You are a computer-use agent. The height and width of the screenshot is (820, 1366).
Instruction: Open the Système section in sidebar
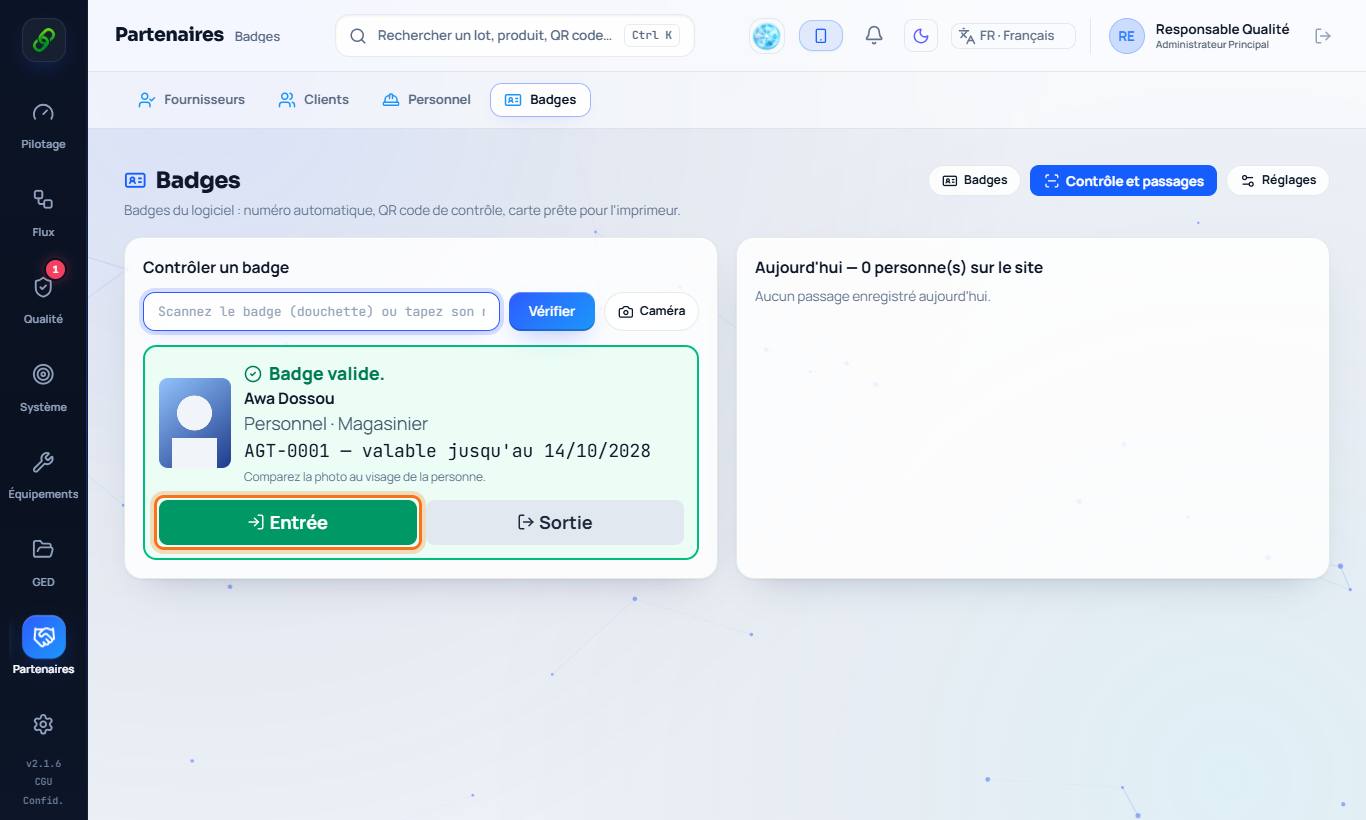click(x=43, y=388)
